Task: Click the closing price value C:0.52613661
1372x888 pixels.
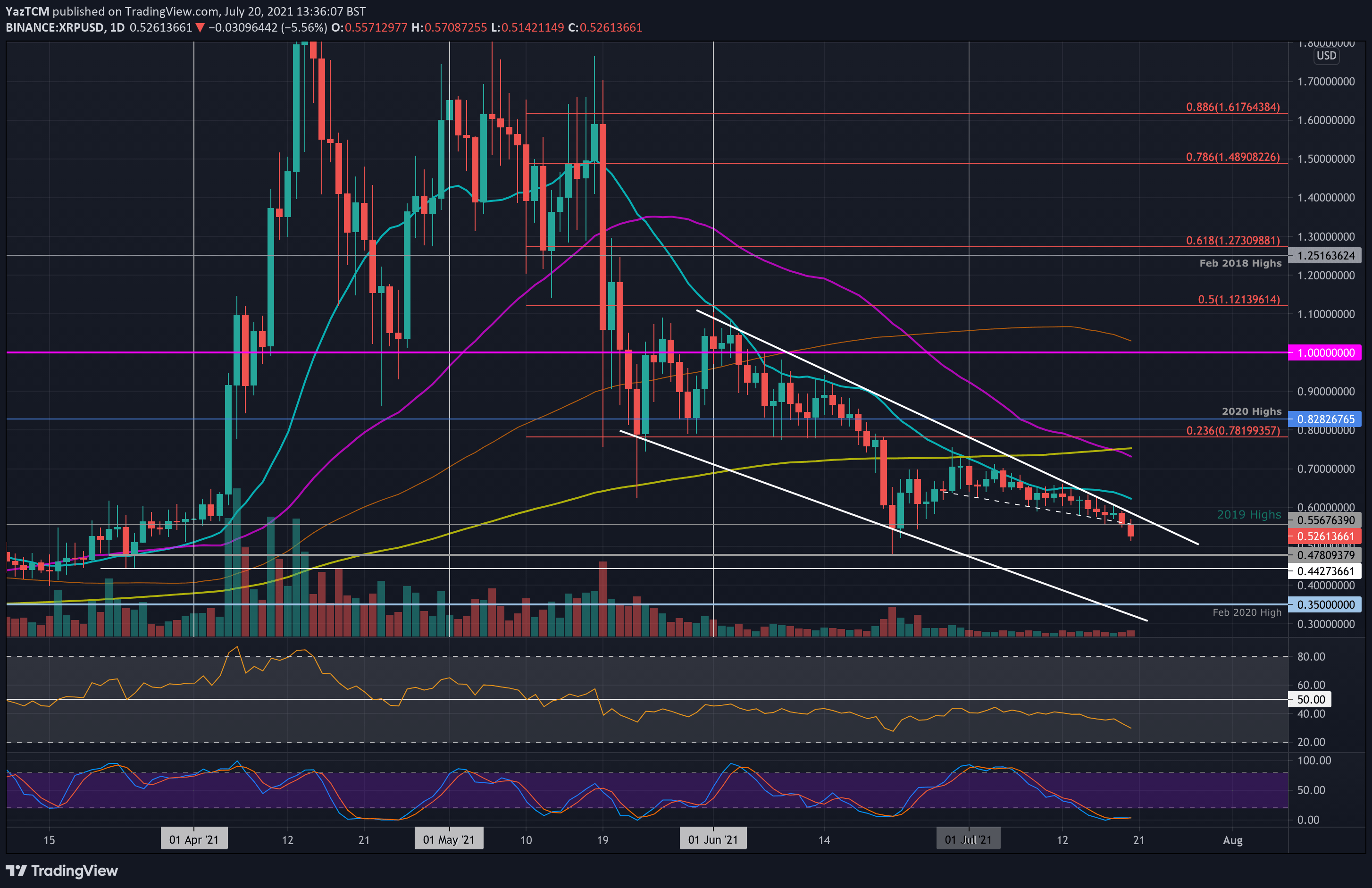Action: [605, 27]
